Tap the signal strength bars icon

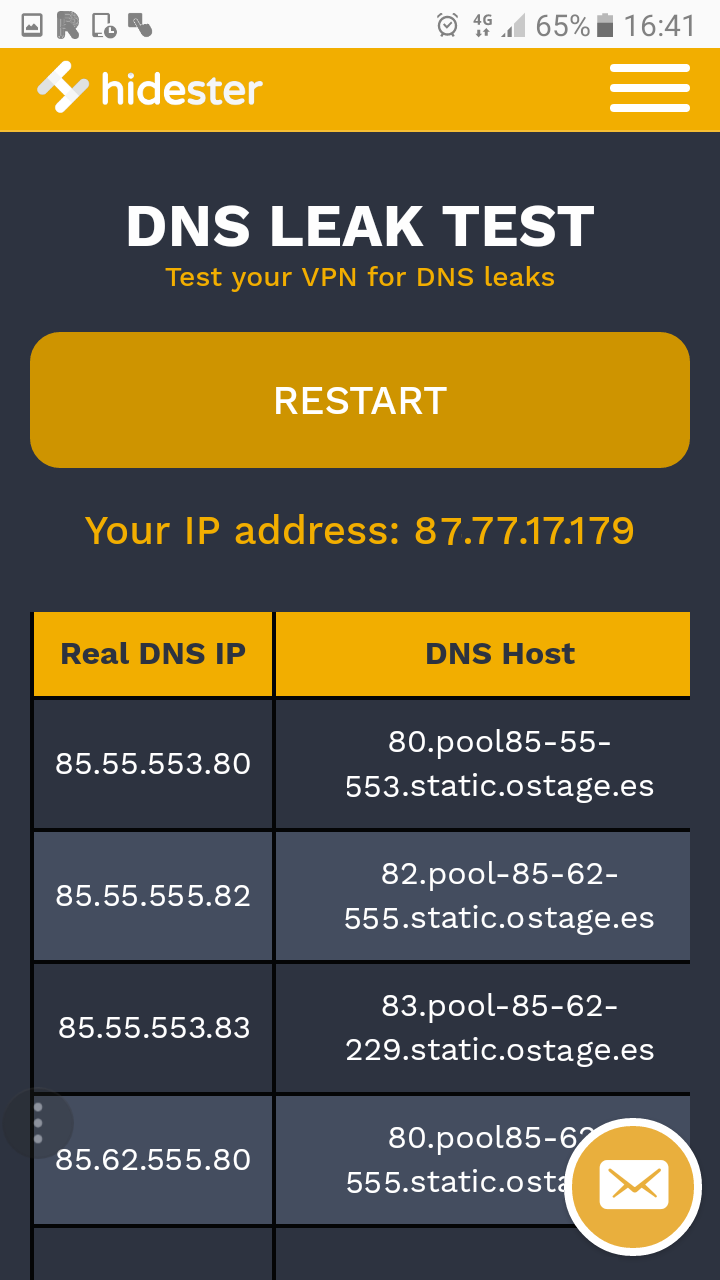(x=514, y=26)
